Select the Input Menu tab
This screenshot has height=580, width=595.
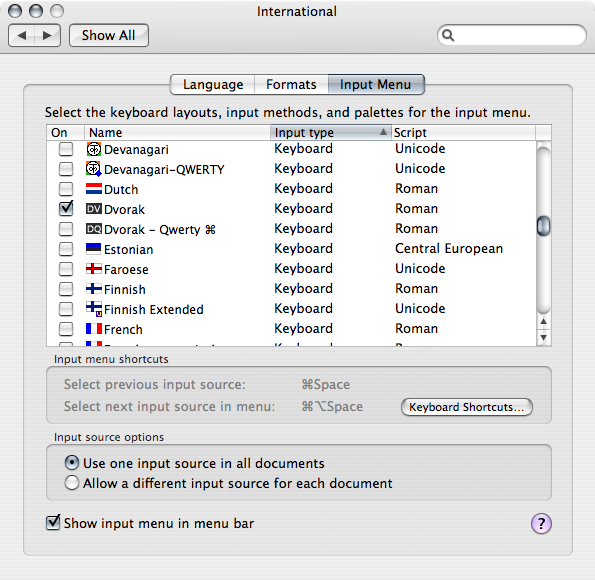click(376, 84)
